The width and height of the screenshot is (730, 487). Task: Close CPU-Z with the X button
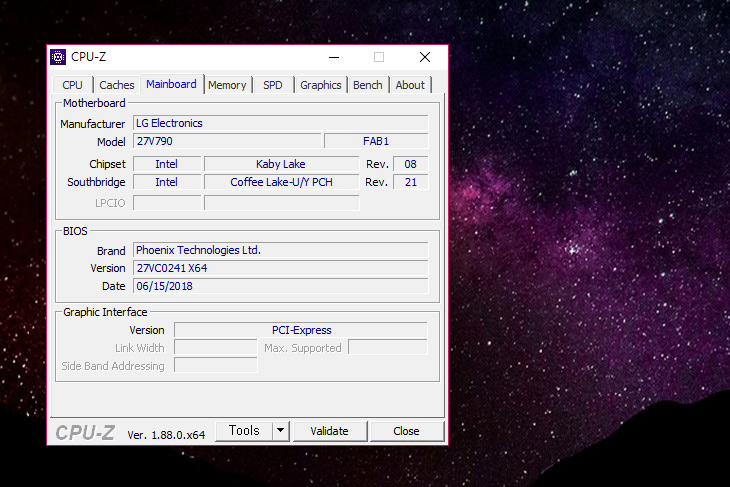click(x=425, y=57)
